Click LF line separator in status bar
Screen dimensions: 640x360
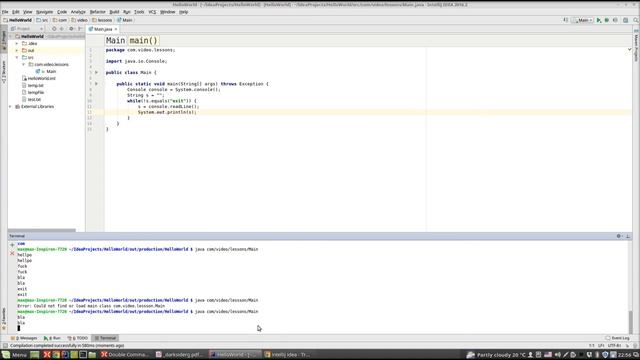coord(601,345)
